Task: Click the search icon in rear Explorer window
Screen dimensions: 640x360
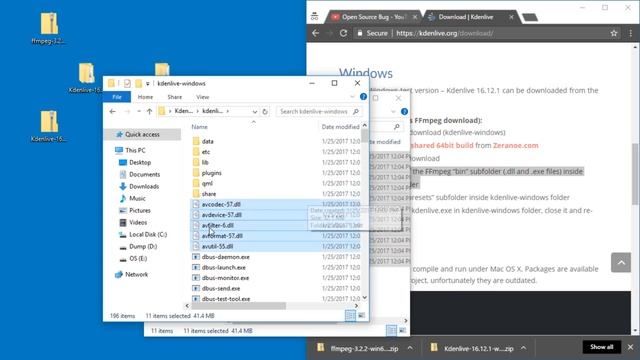Action: pyautogui.click(x=396, y=127)
